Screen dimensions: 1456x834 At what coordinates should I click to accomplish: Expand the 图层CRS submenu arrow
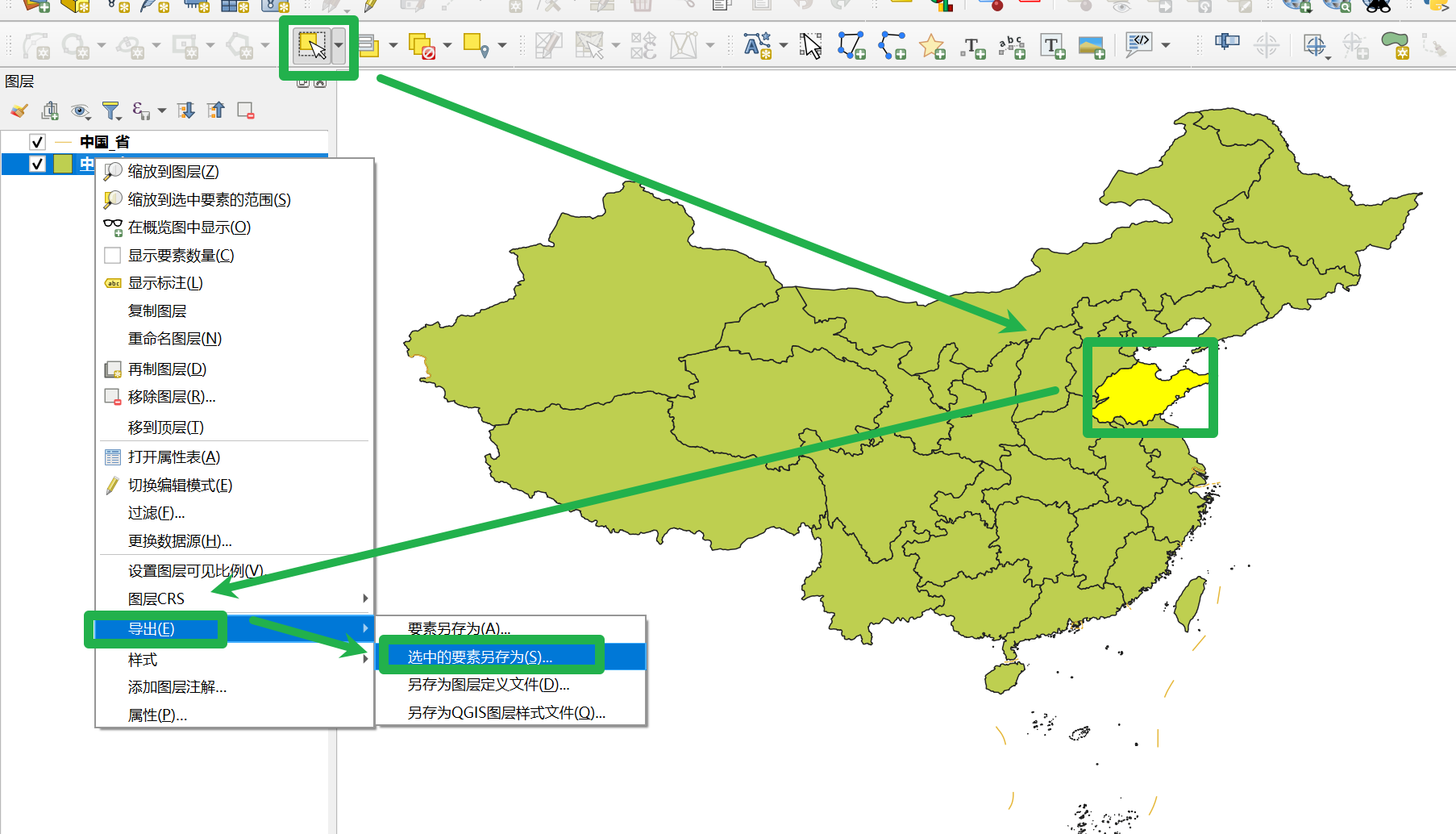[365, 598]
